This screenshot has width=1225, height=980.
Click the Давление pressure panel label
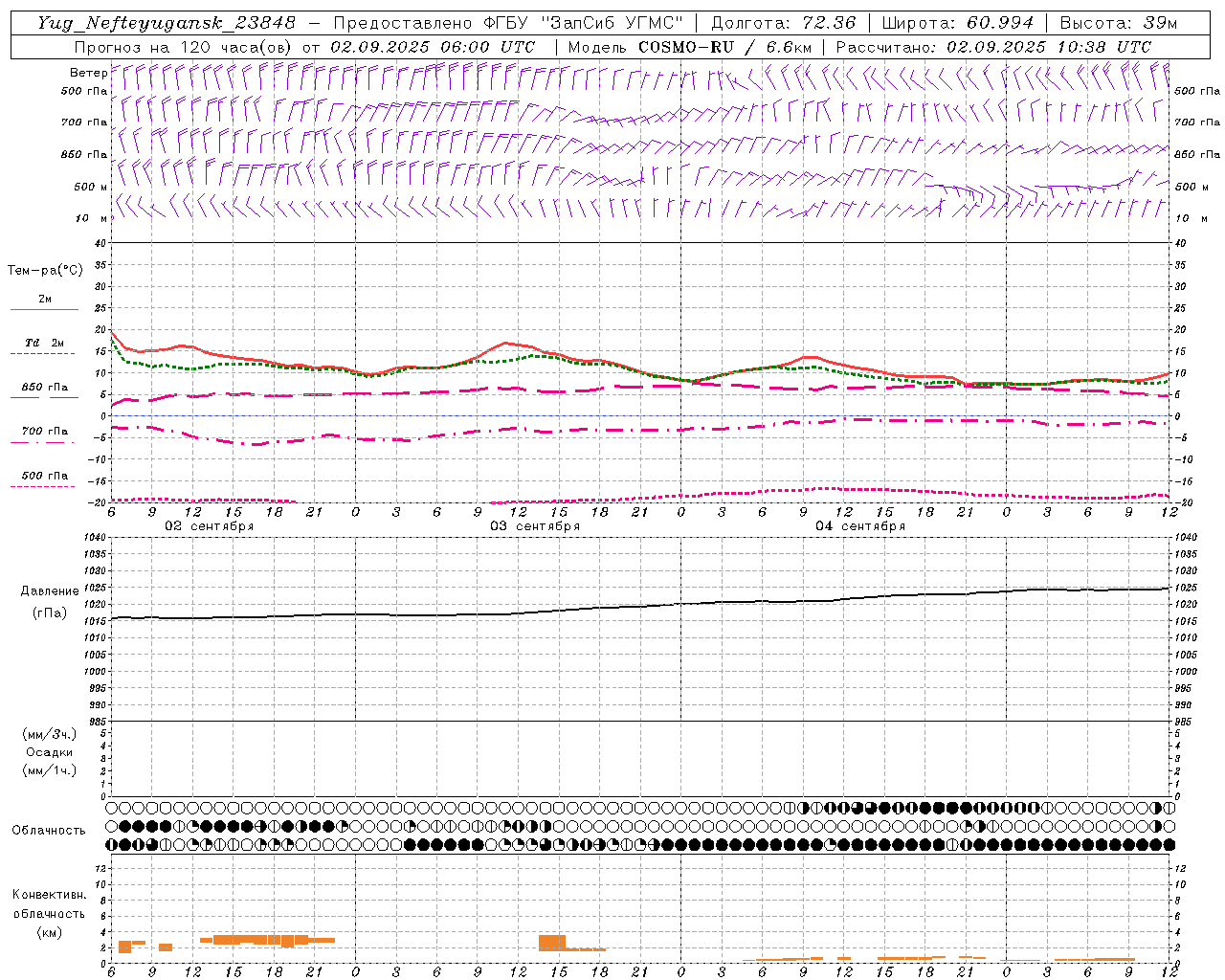pos(48,591)
